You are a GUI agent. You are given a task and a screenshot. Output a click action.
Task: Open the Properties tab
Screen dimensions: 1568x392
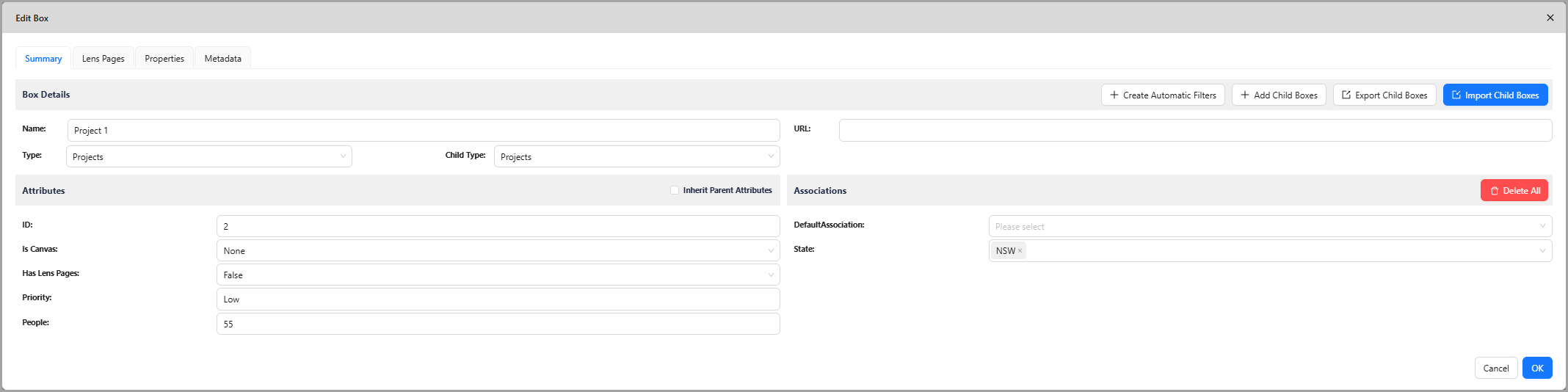[x=164, y=59]
